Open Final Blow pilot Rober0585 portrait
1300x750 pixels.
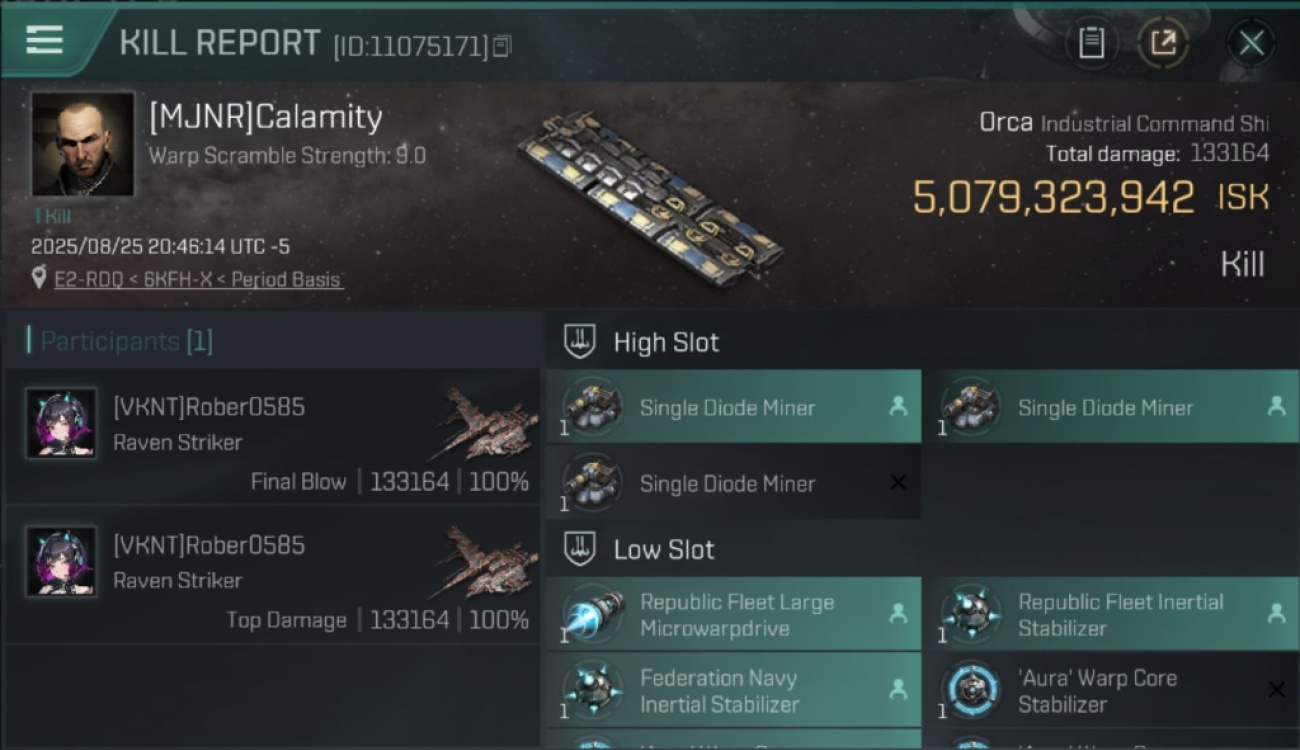61,423
